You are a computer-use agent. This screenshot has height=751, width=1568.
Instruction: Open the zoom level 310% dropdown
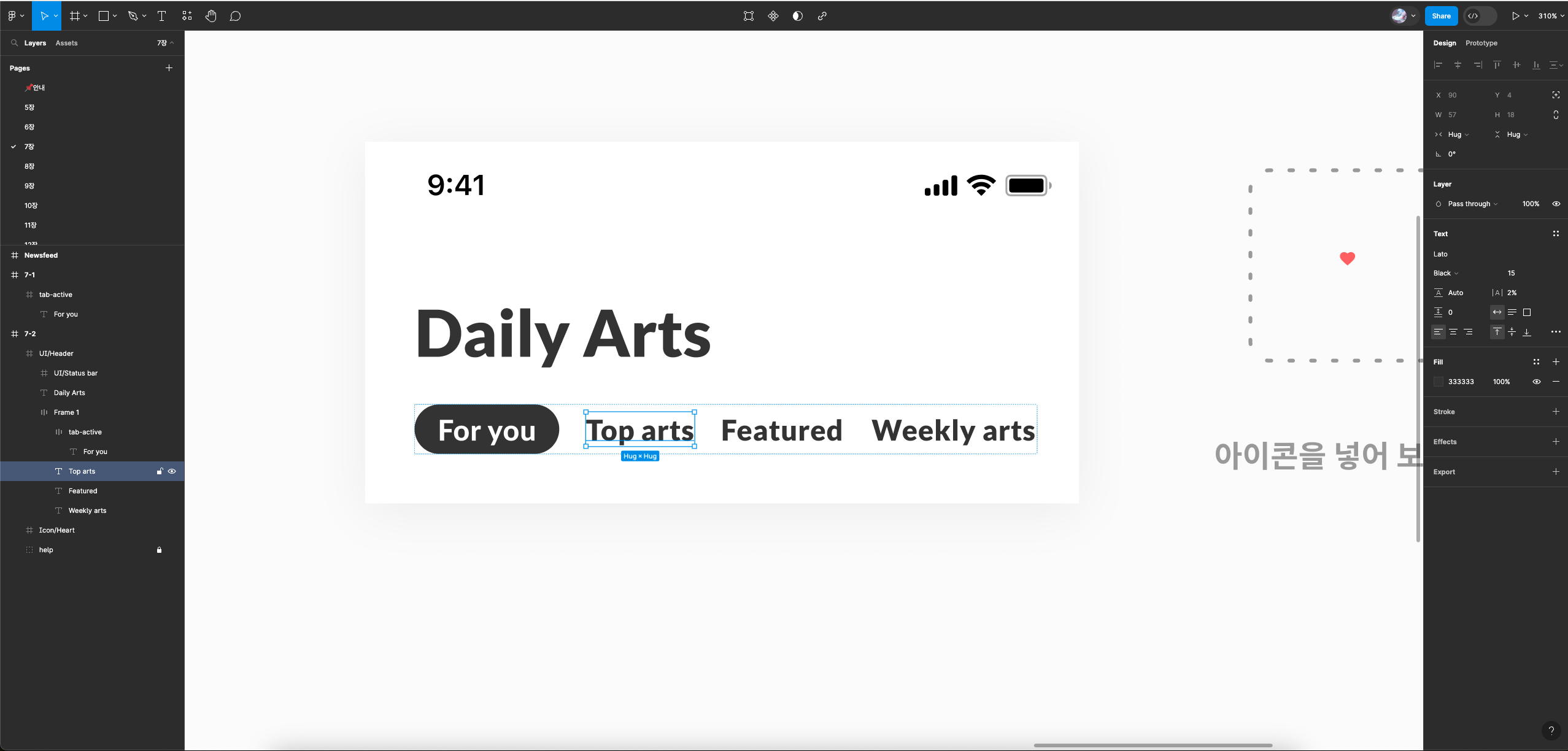(x=1551, y=16)
